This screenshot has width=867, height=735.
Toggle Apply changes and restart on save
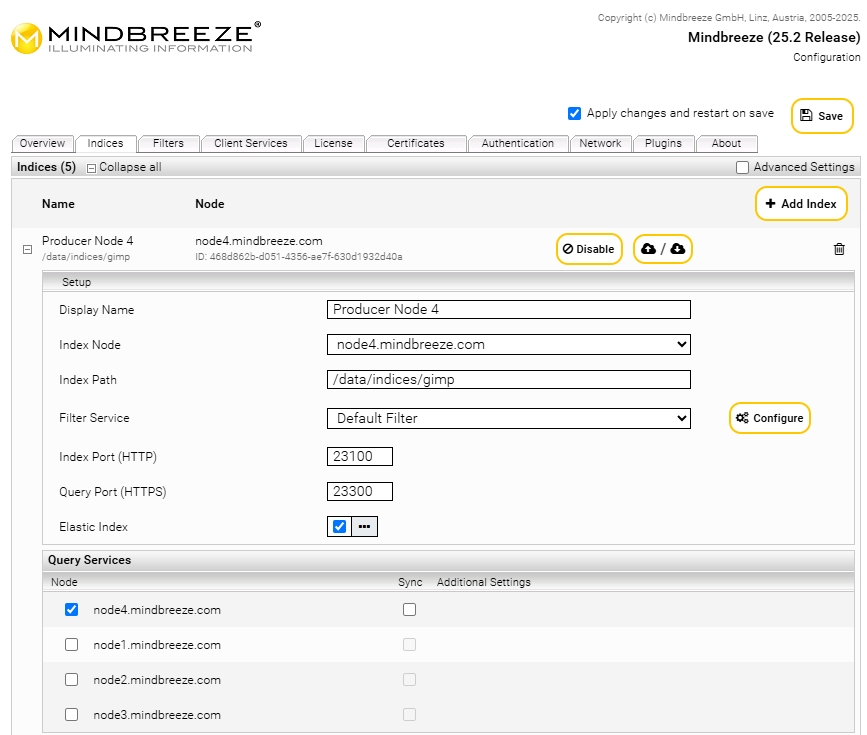(574, 113)
